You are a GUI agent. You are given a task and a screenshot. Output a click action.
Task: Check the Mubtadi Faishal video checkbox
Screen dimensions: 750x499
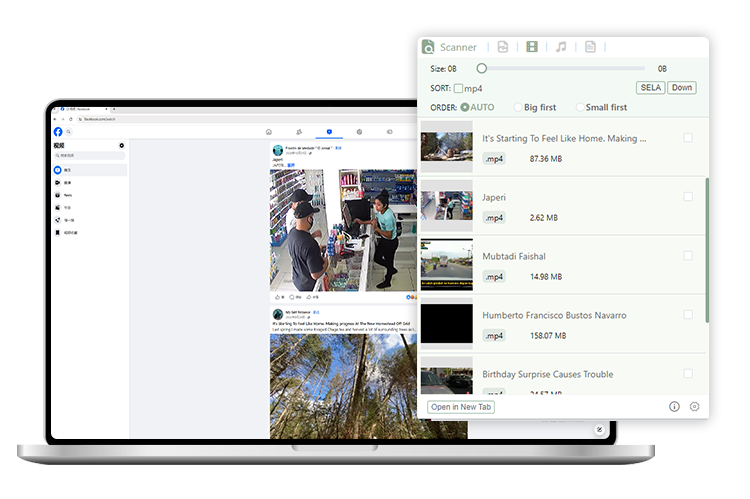688,255
